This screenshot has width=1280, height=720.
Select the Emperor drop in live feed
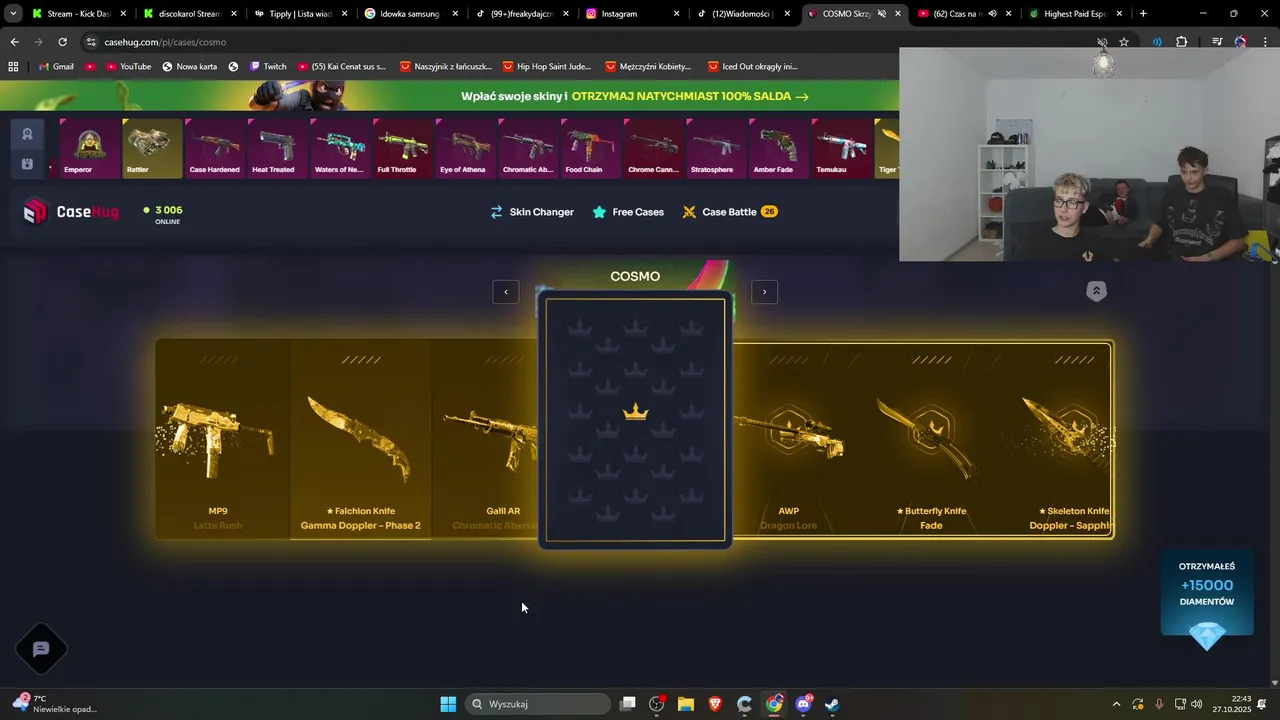[x=90, y=148]
